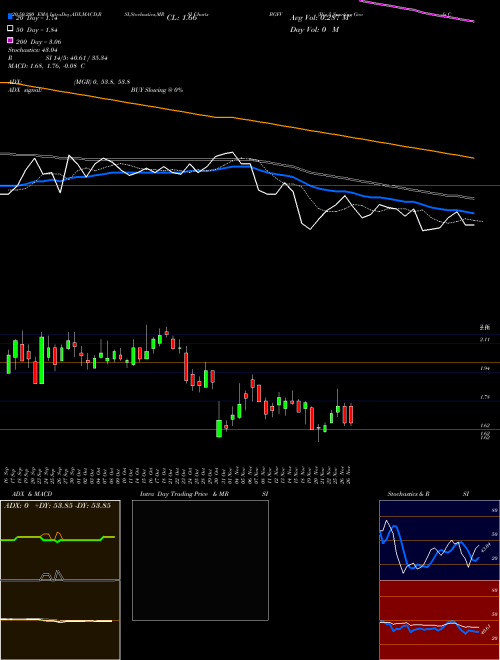
Task: Click the magenta 200 Day legend swatch
Action: 10,40
